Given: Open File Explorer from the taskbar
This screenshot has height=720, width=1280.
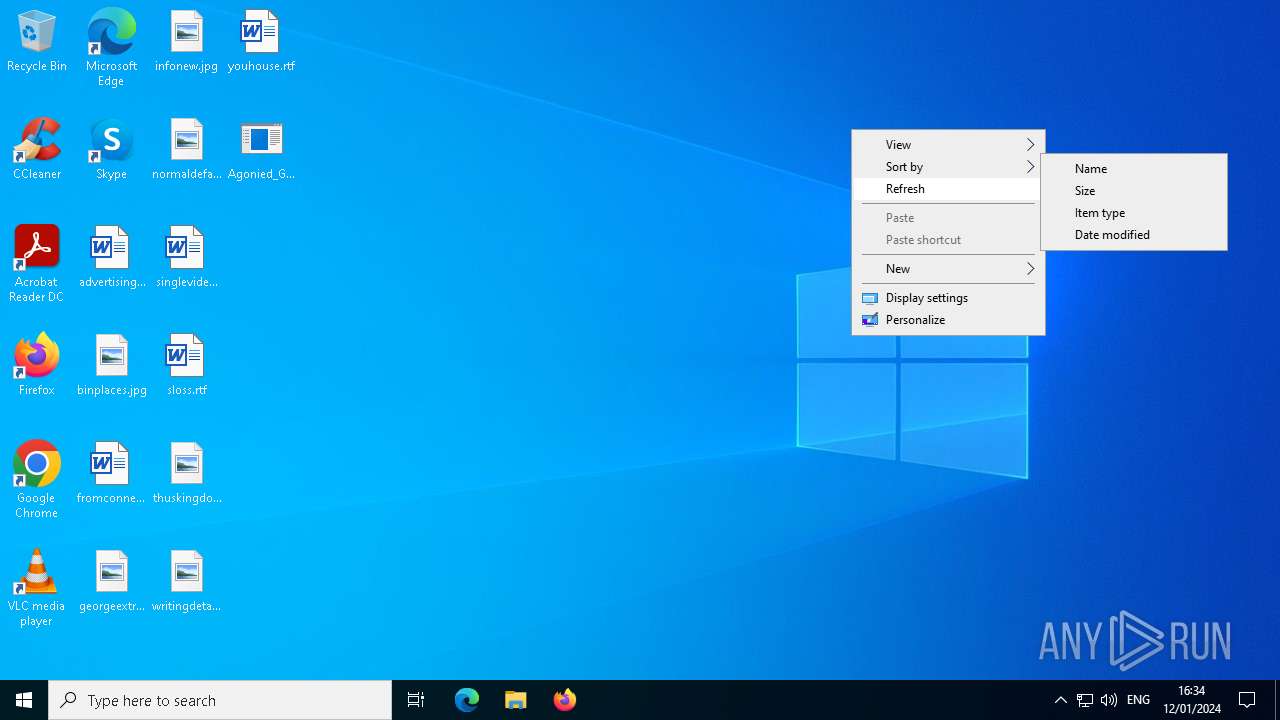Looking at the screenshot, I should click(516, 700).
